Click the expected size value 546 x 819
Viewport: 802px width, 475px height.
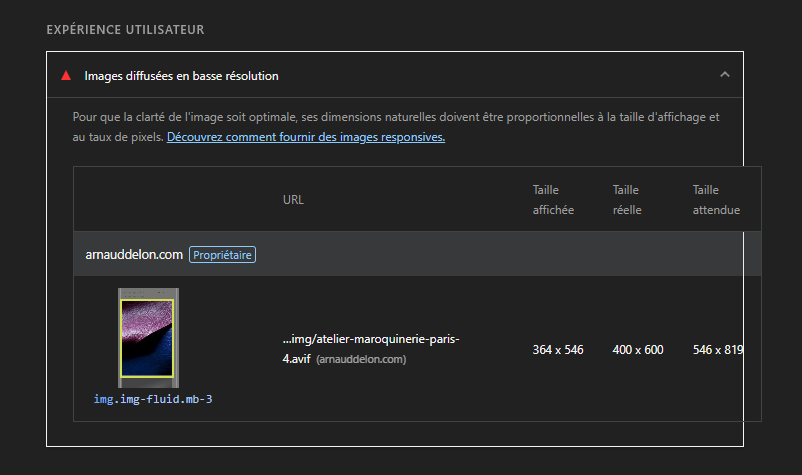click(x=717, y=349)
